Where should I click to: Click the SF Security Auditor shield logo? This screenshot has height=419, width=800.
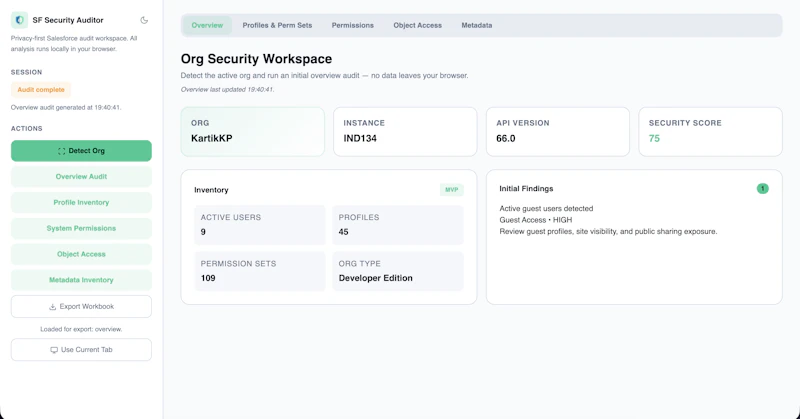19,20
